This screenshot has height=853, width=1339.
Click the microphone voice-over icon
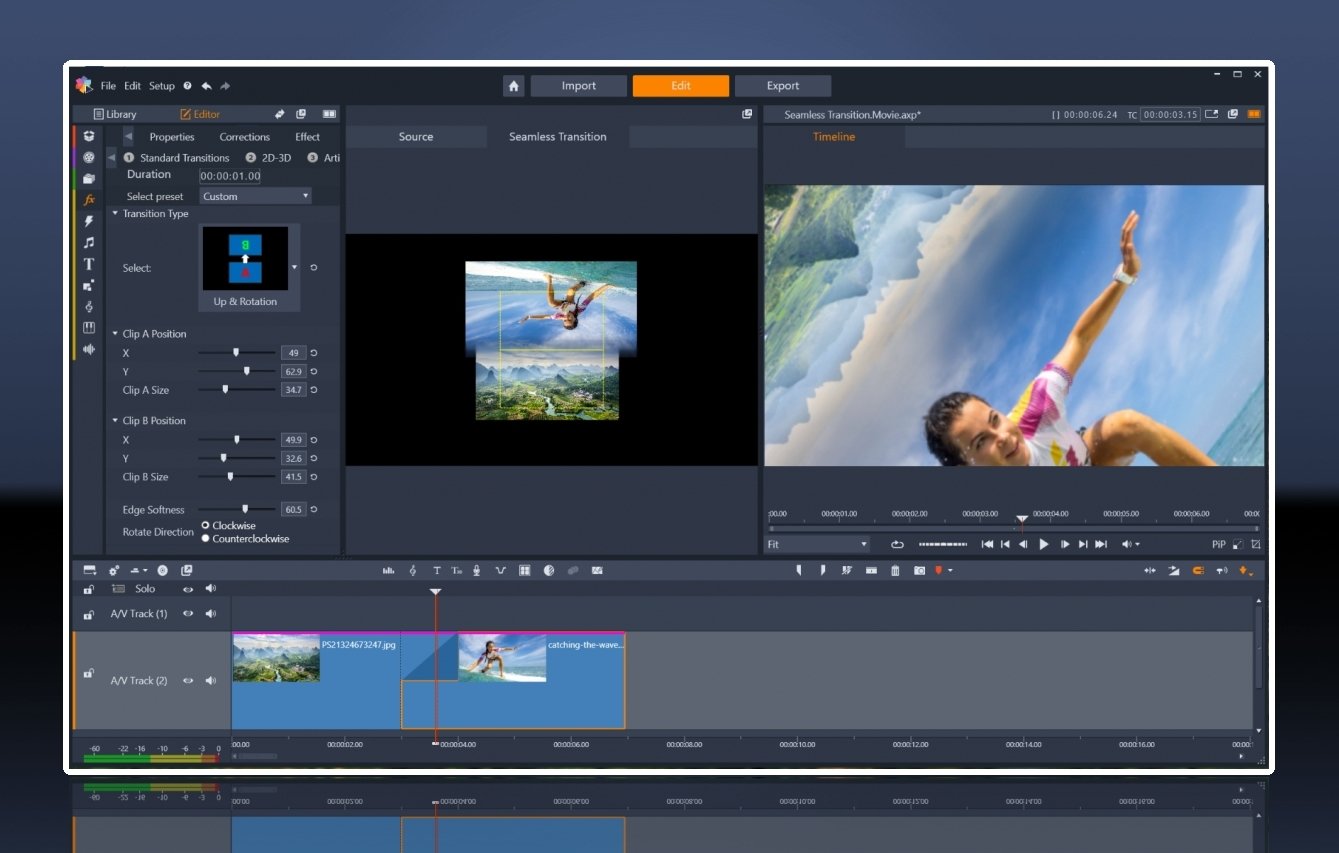tap(477, 571)
